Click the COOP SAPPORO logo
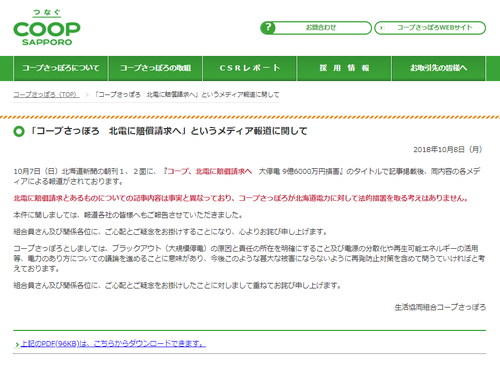 click(x=47, y=28)
